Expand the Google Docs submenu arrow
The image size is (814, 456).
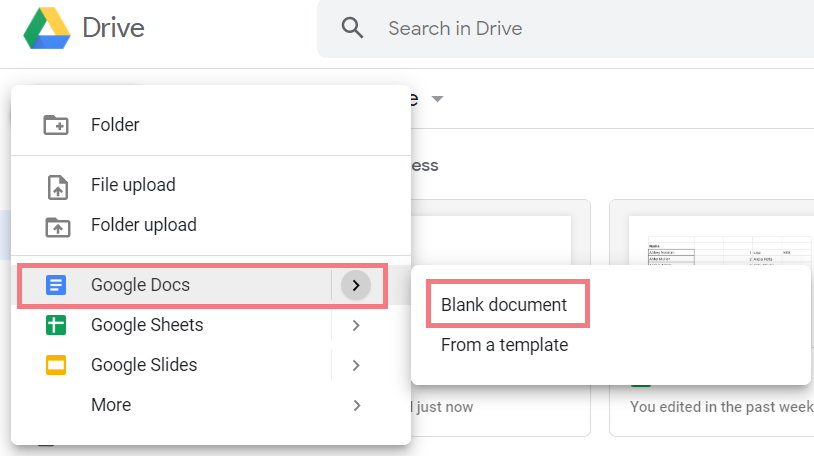click(x=356, y=285)
